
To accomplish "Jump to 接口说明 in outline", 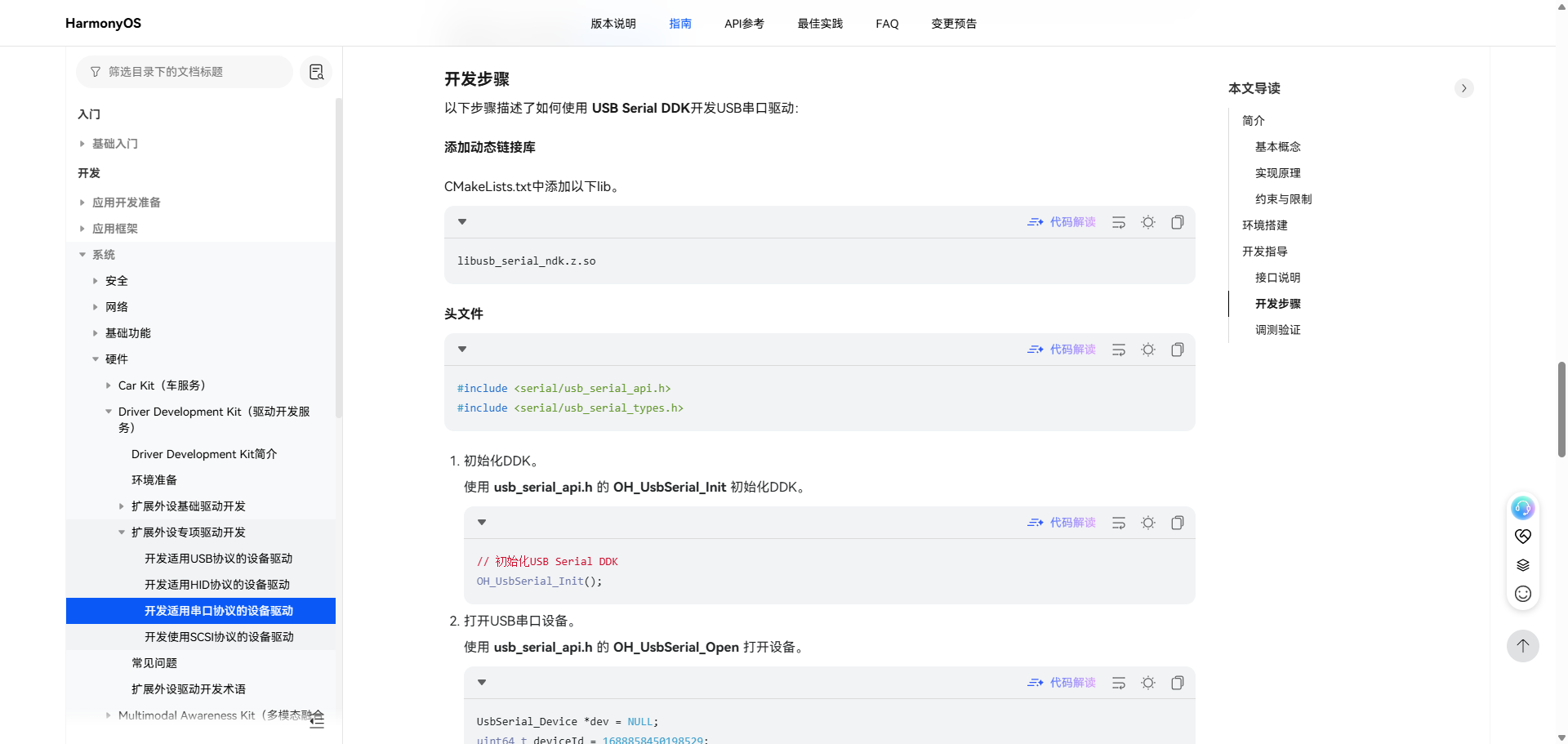I will click(x=1278, y=278).
